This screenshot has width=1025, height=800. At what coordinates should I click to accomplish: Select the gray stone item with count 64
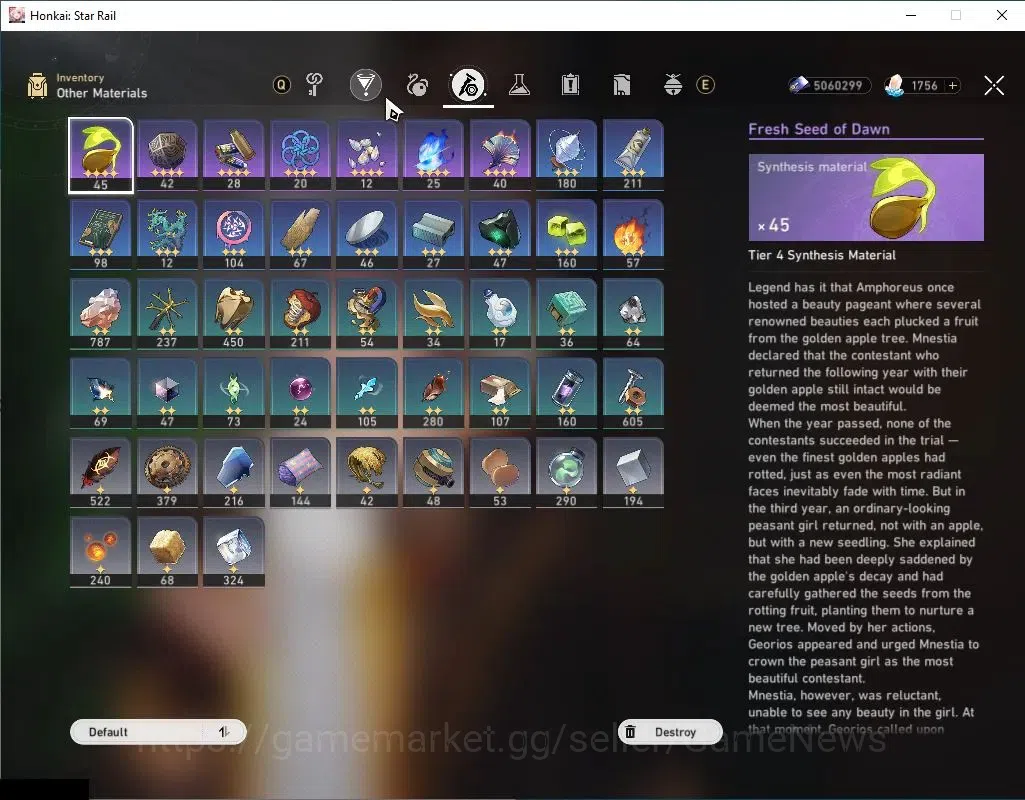coord(633,314)
